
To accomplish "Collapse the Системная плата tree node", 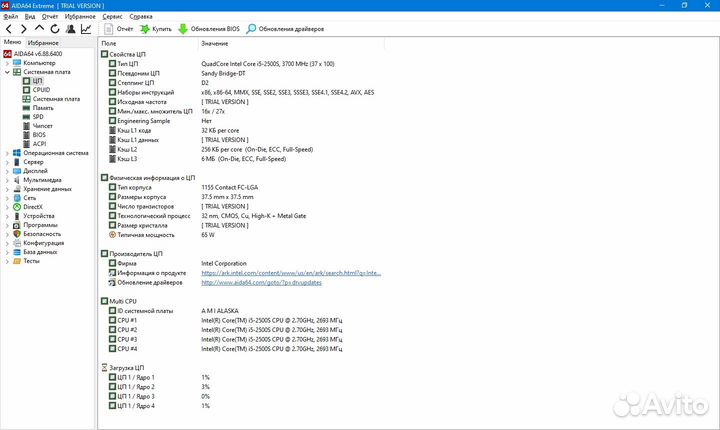I will click(7, 72).
